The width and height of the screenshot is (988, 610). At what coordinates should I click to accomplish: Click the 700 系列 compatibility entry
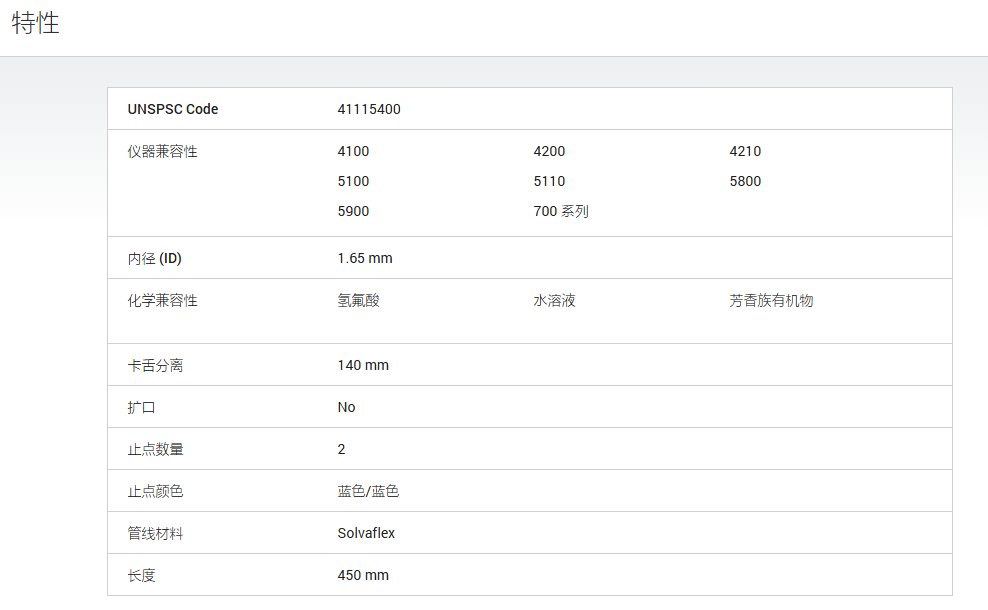[x=561, y=211]
